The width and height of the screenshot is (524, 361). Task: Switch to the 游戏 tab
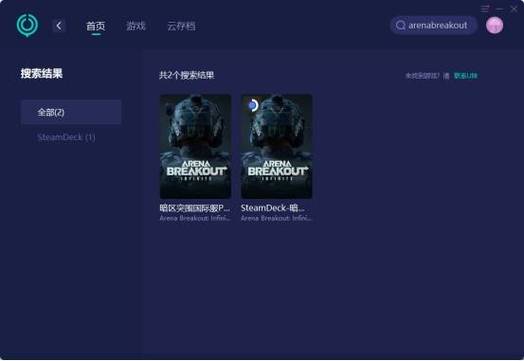(136, 26)
